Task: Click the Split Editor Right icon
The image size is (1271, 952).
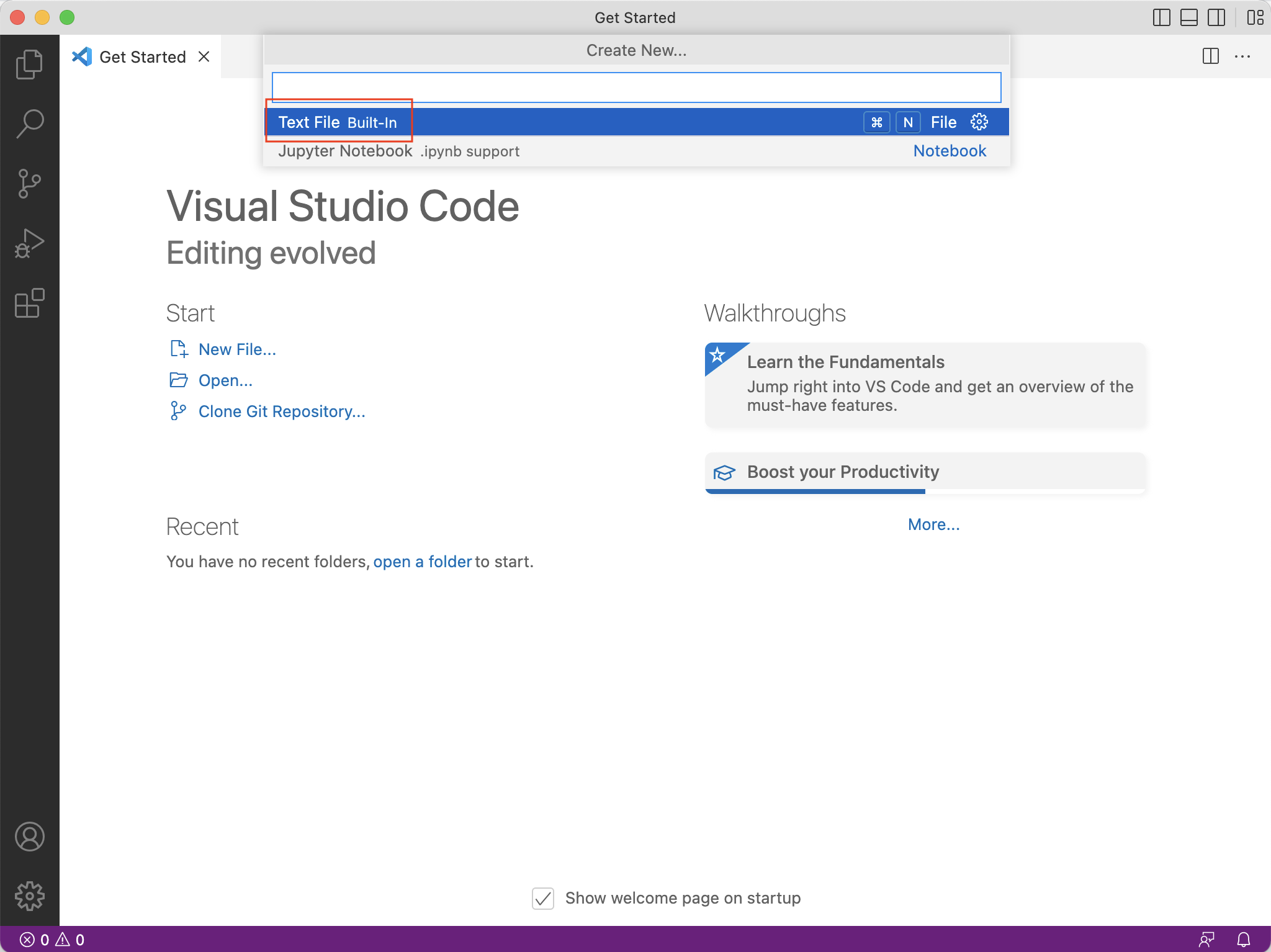Action: [1210, 56]
